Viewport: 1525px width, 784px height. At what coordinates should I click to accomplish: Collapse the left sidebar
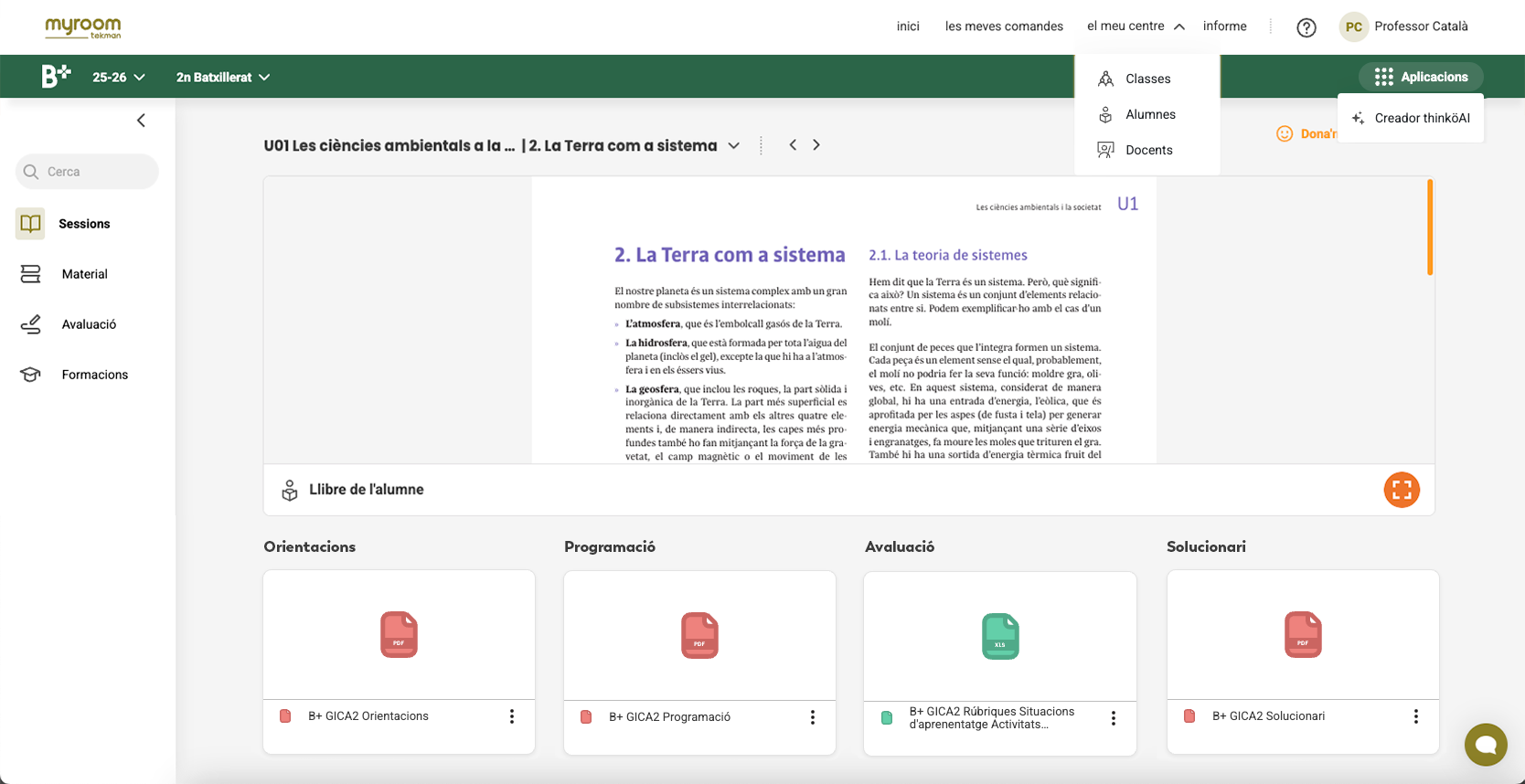(x=141, y=121)
